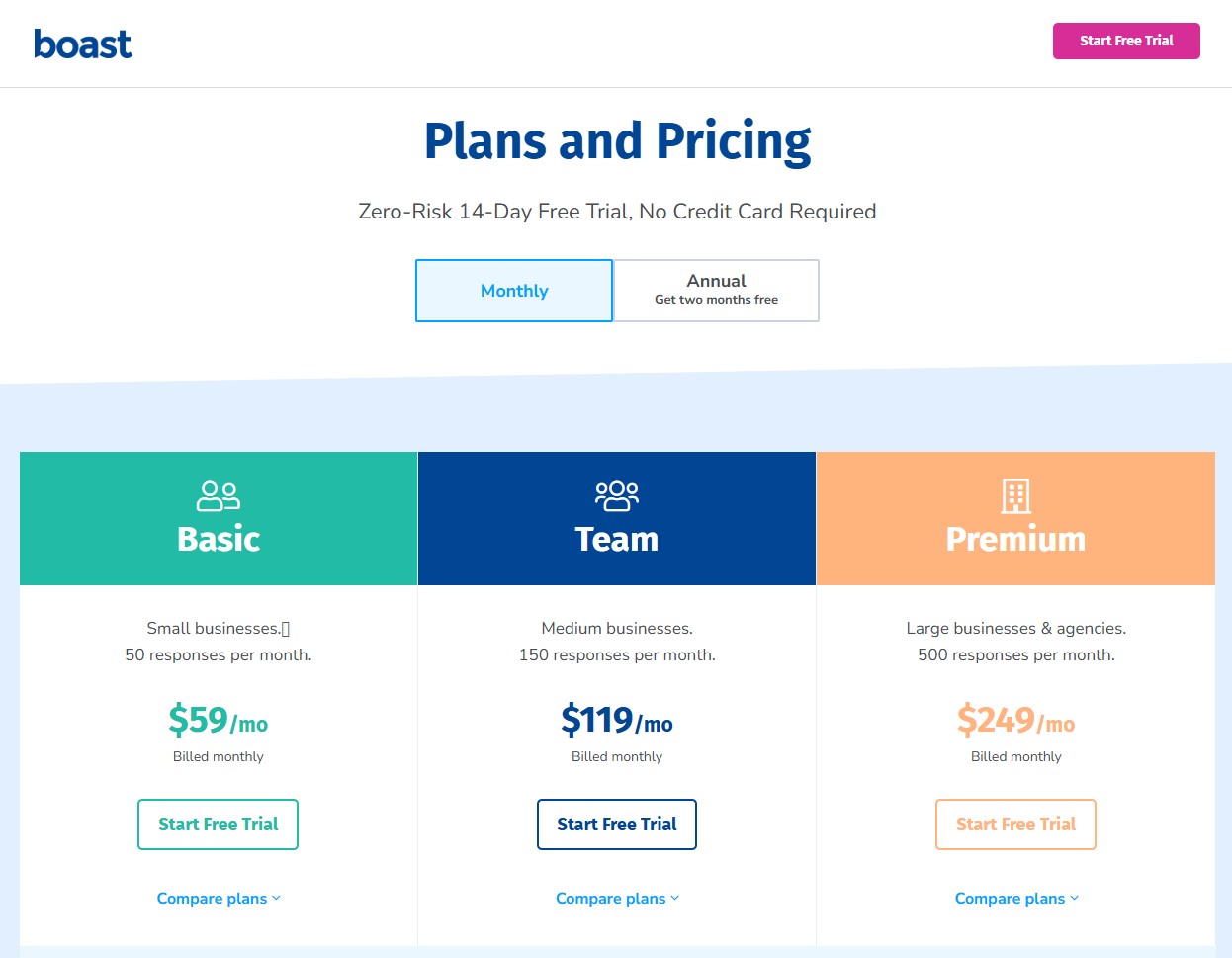Click the boast logo
The height and width of the screenshot is (958, 1232).
[x=83, y=43]
